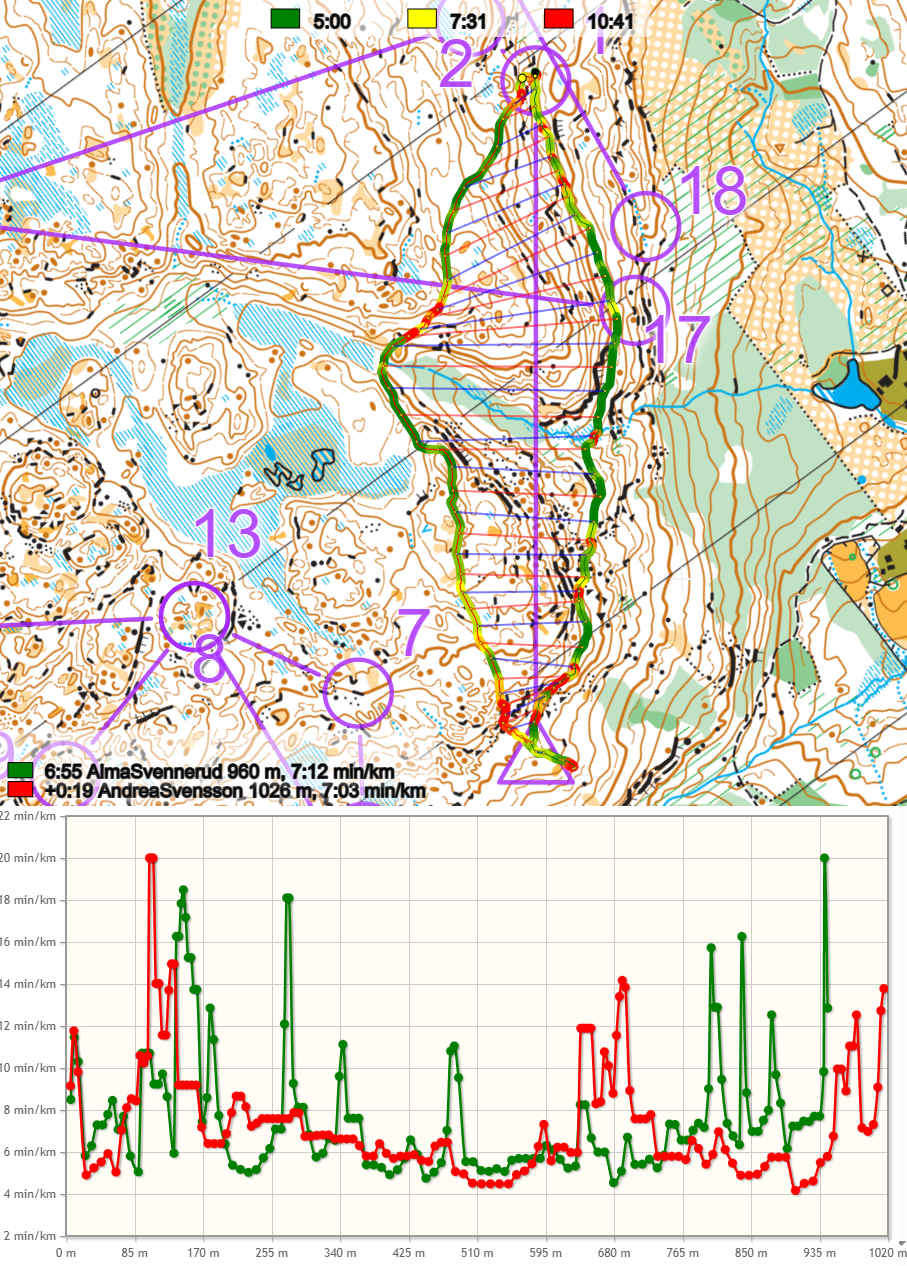The height and width of the screenshot is (1266, 907).
Task: Click the small dark pond symbols mid-map
Action: pos(300,468)
